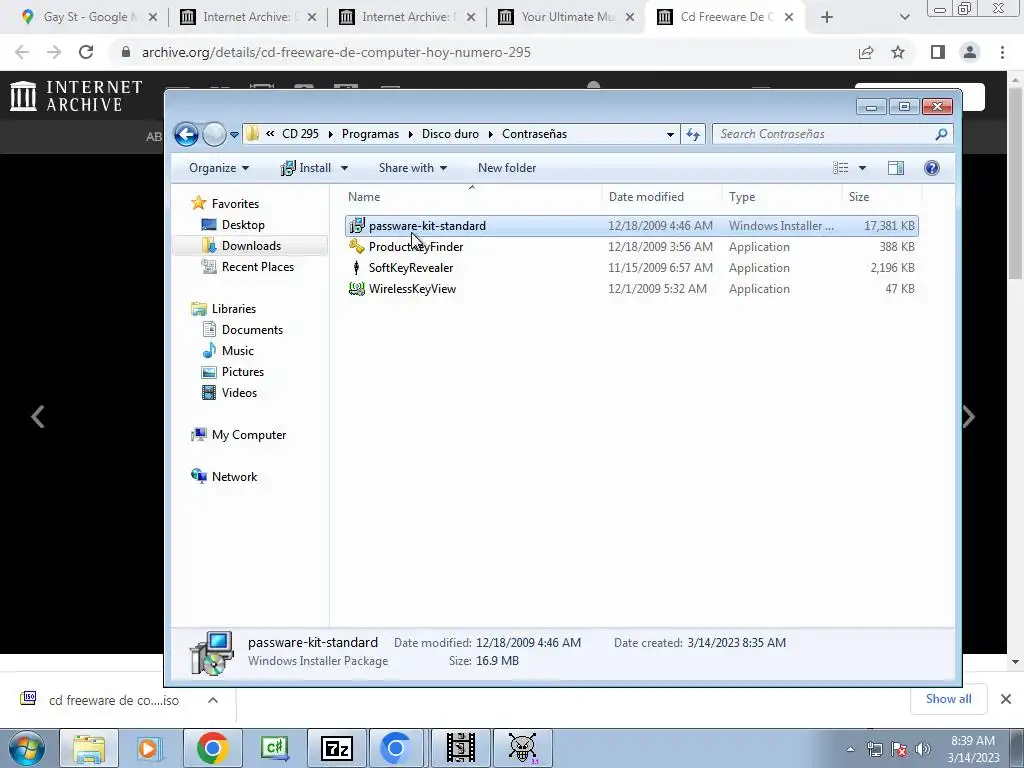Click the Install toolbar button
The height and width of the screenshot is (768, 1024).
[x=306, y=168]
